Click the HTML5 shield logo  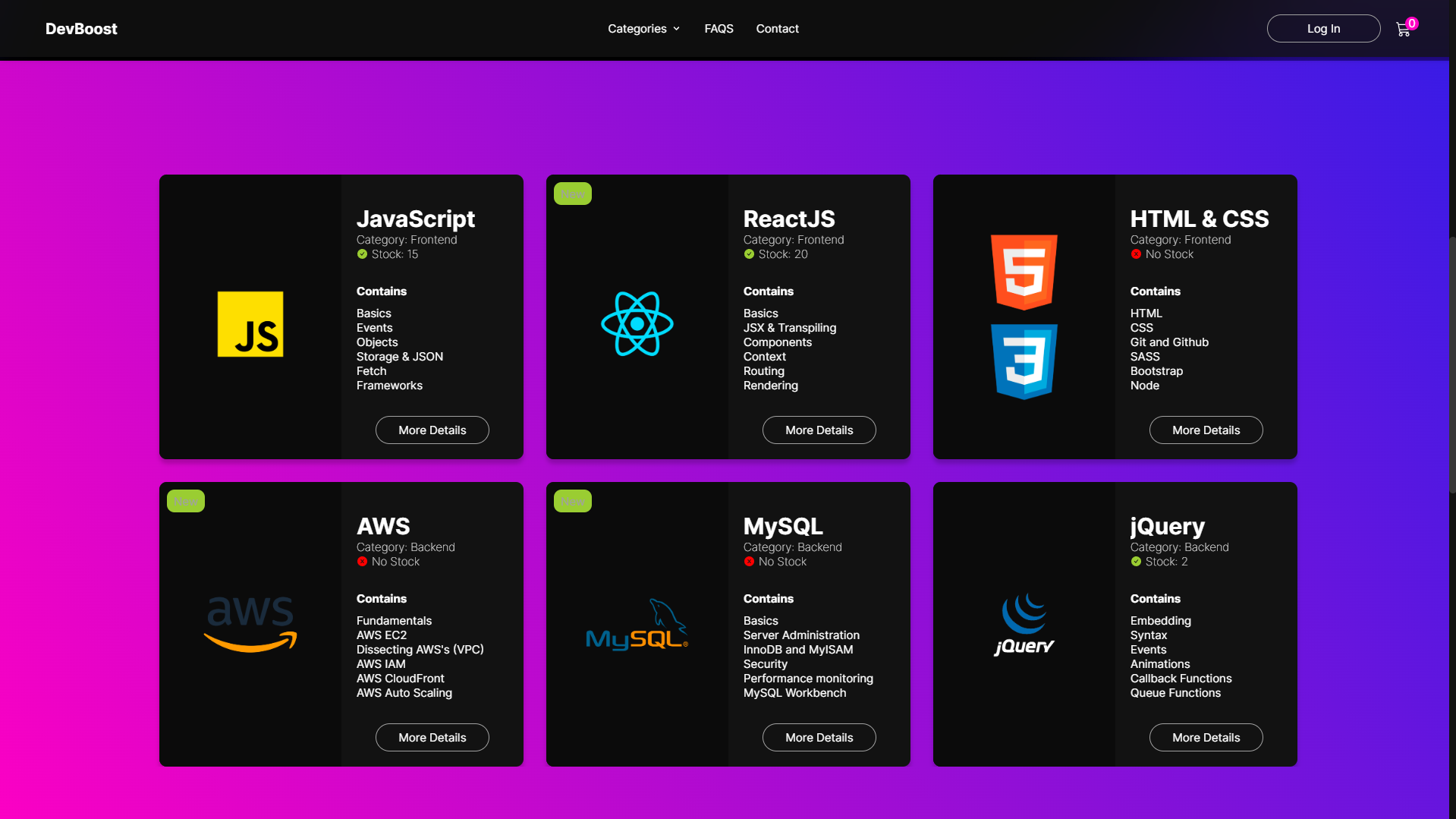click(x=1024, y=272)
